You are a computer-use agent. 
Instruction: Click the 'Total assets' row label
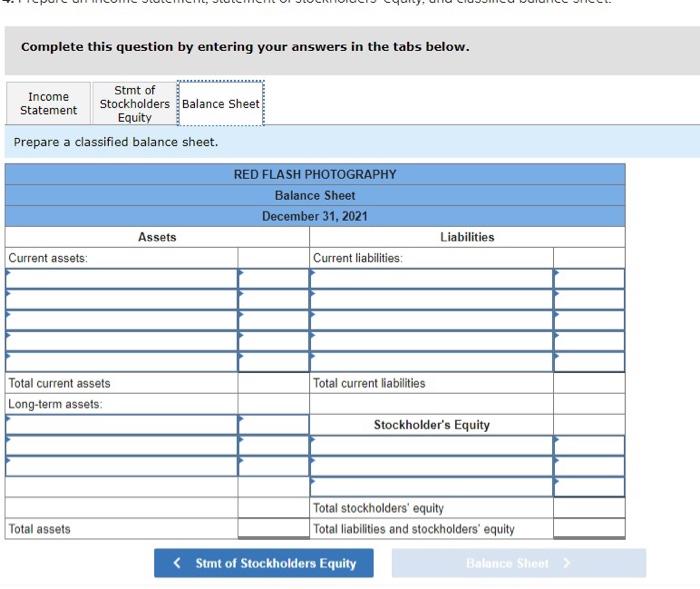tap(40, 529)
